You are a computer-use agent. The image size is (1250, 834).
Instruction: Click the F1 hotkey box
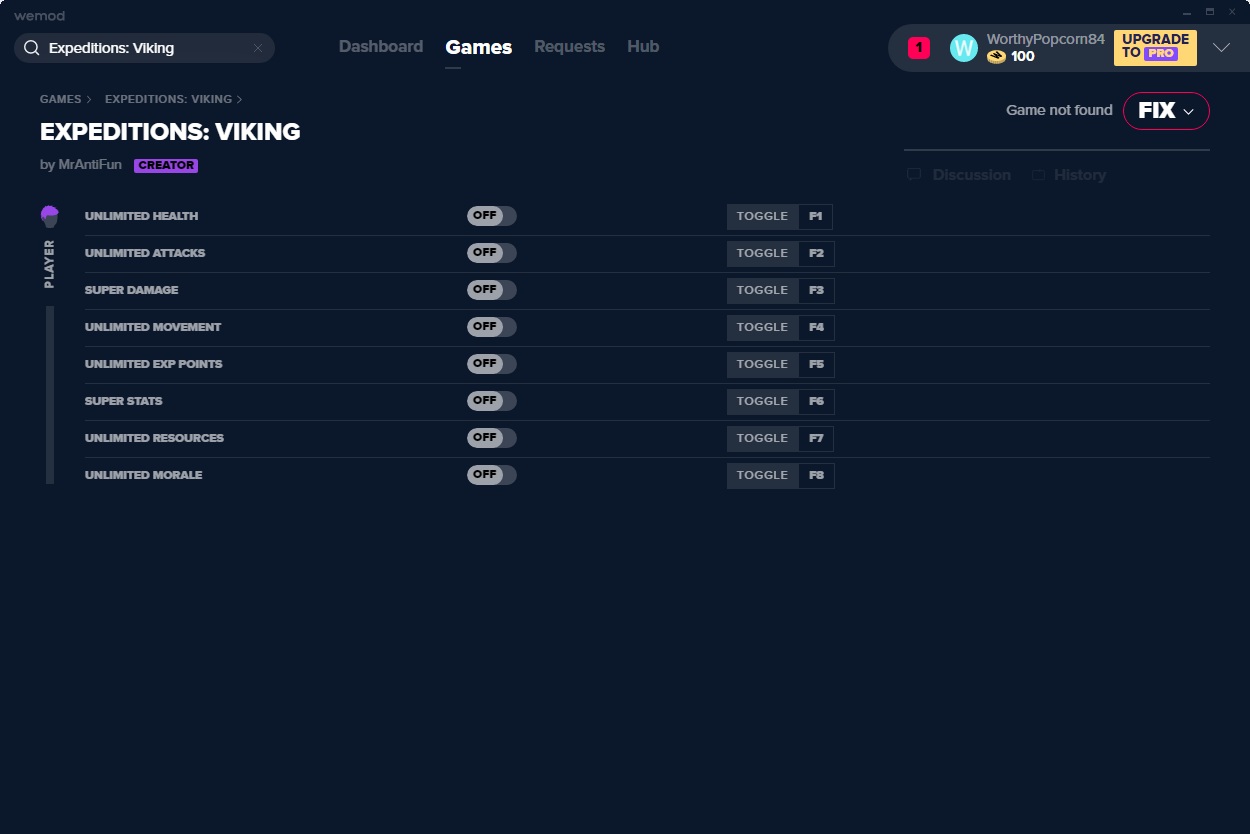816,216
